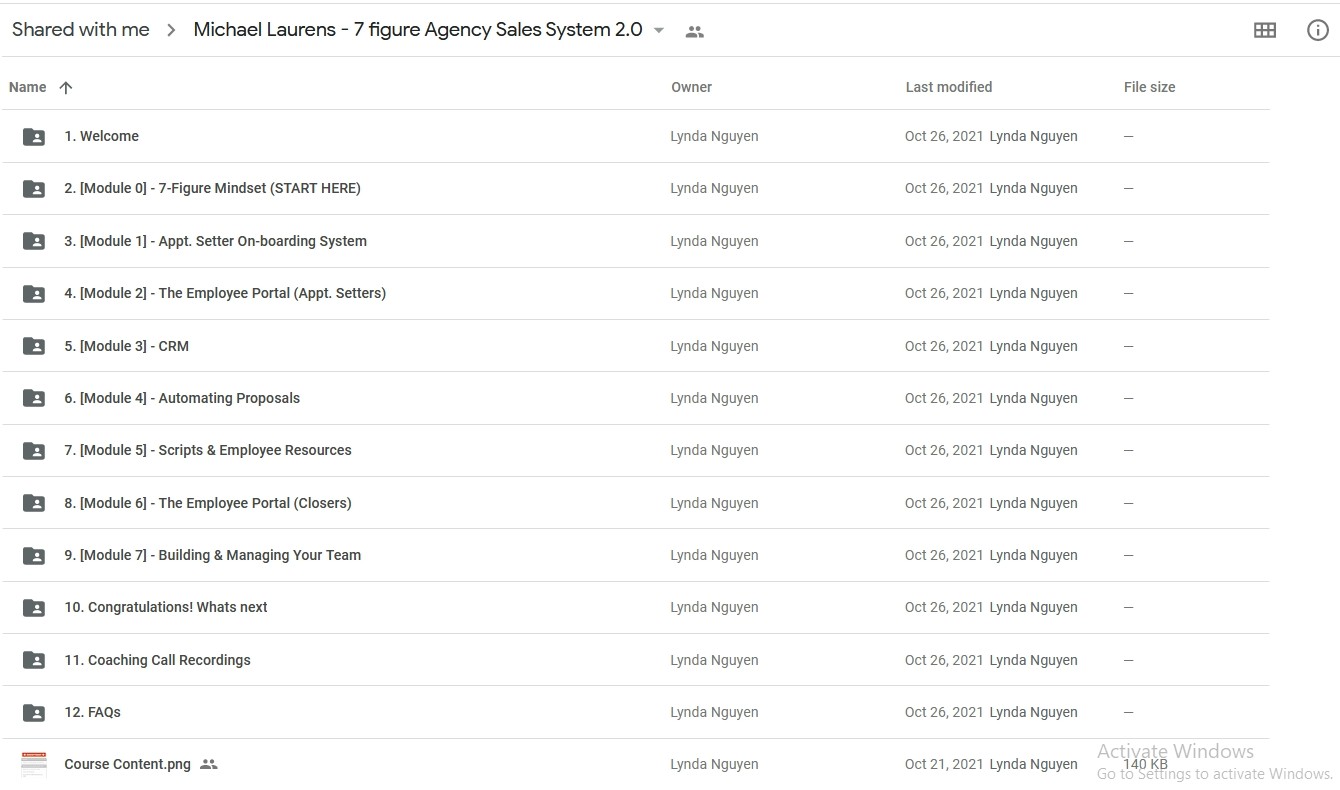Click owner Lynda Nguyen in 12. FAQs row
Viewport: 1340px width, 790px height.
pyautogui.click(x=714, y=712)
